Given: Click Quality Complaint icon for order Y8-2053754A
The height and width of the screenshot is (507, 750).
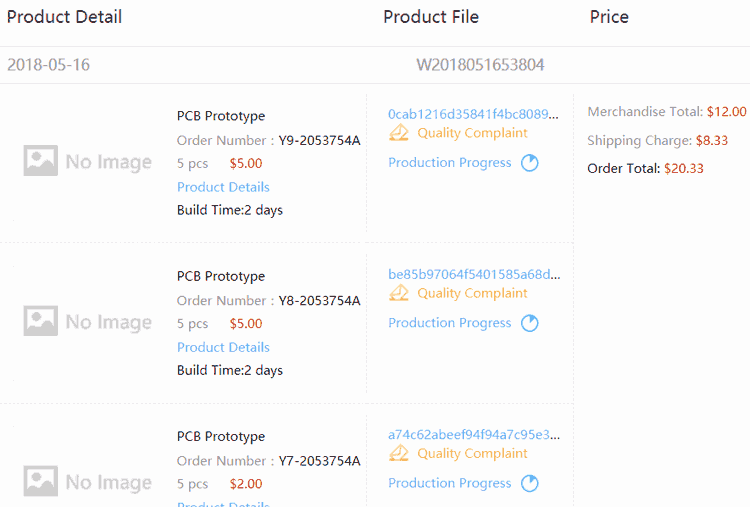Looking at the screenshot, I should point(398,293).
